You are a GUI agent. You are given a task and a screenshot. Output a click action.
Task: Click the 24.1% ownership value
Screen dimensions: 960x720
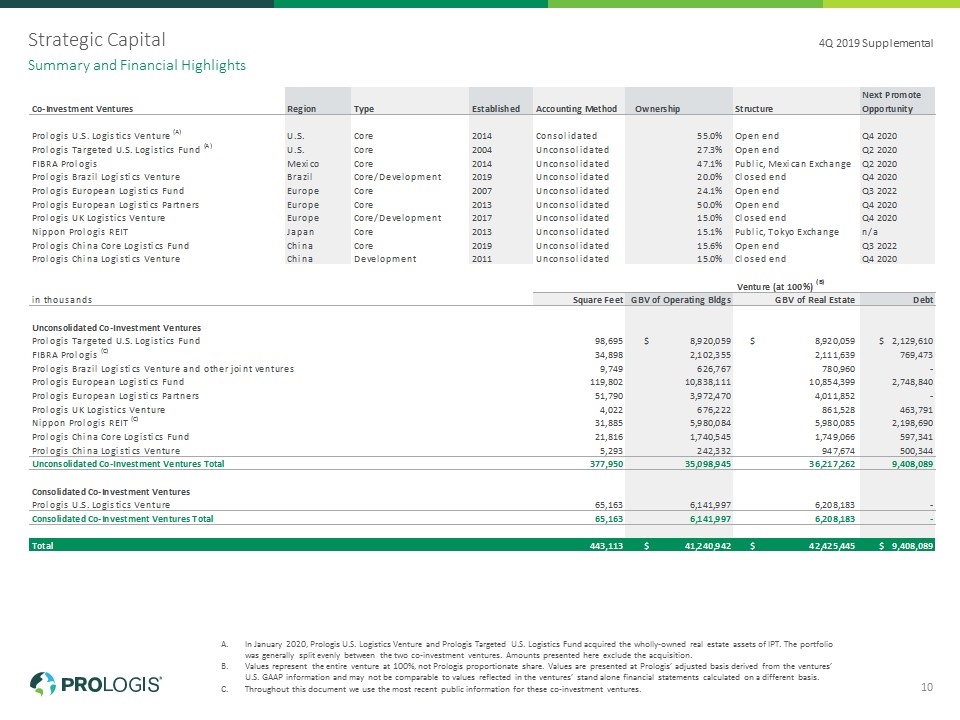coord(710,191)
